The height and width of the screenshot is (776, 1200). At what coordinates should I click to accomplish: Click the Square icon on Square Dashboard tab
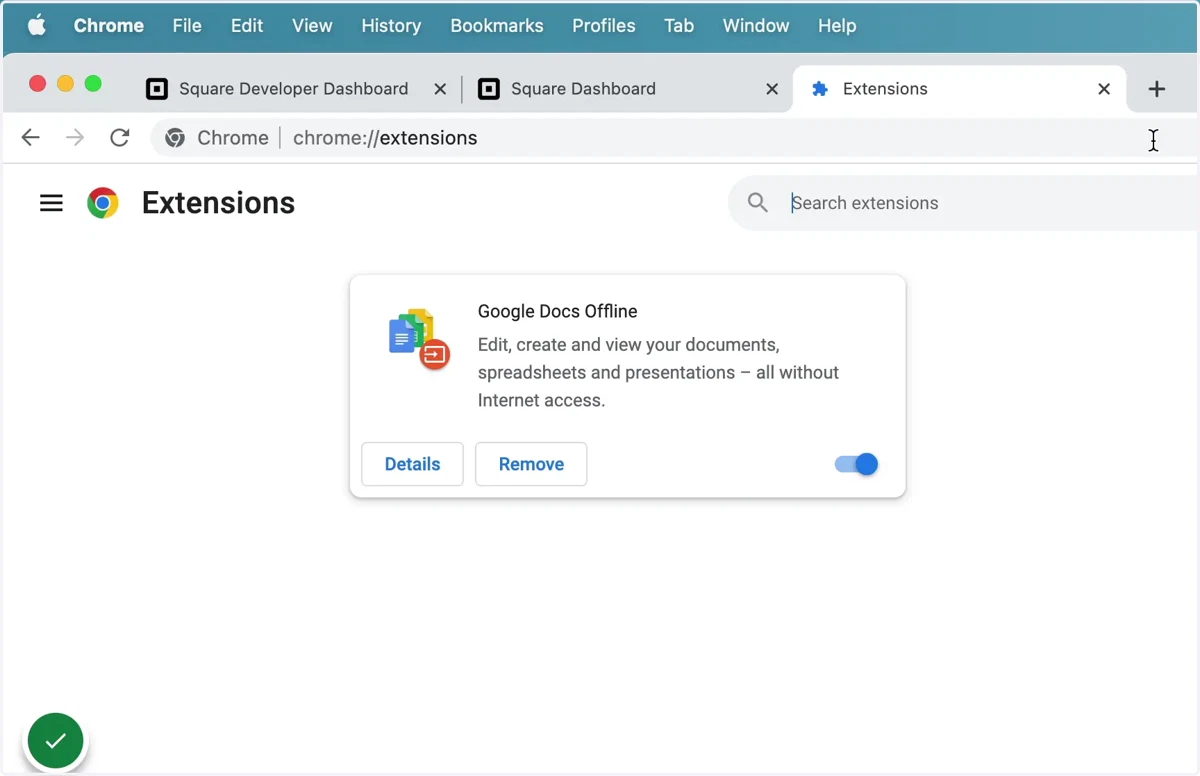click(489, 89)
